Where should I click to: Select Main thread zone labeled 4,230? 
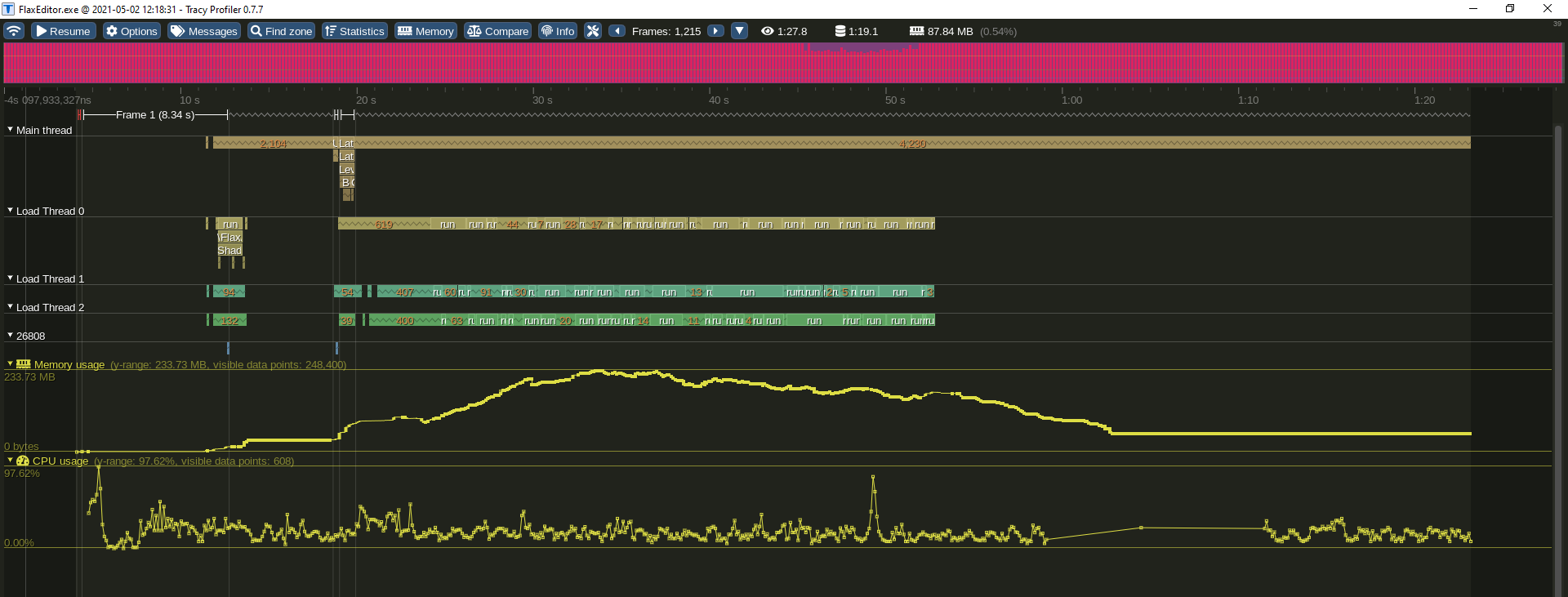(x=913, y=144)
